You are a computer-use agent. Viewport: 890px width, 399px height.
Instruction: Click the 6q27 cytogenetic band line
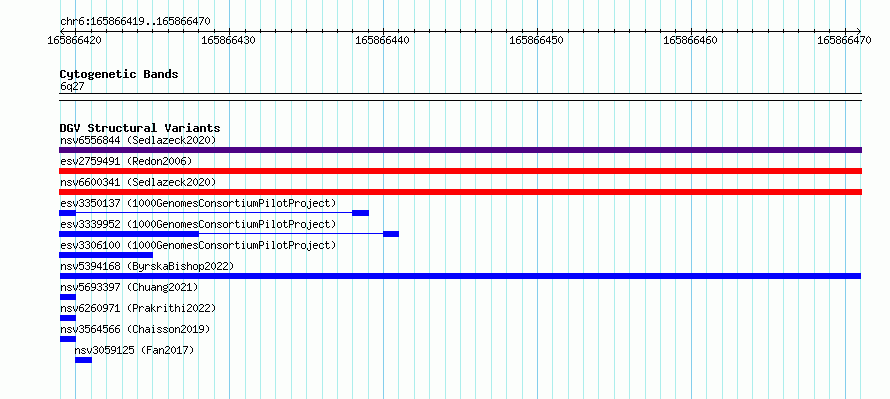[x=460, y=97]
